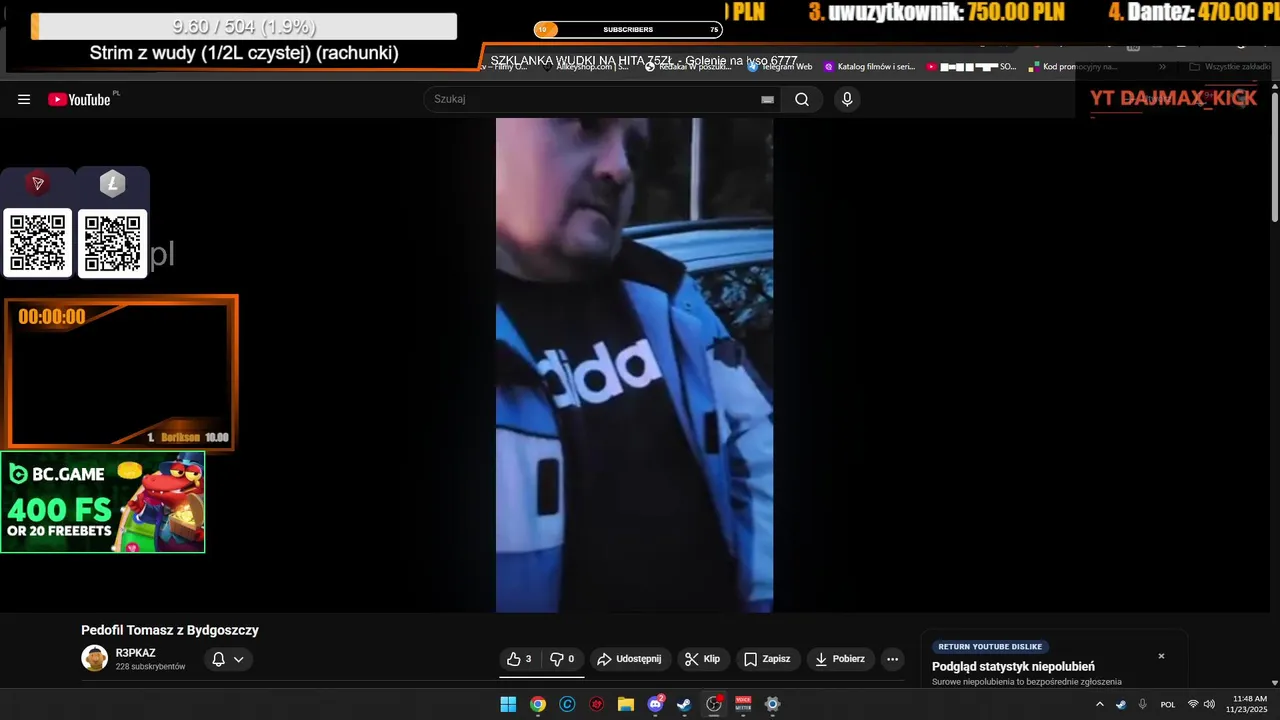Click the YT DAJMAX_KICK overlay text
Viewport: 1280px width, 720px height.
pyautogui.click(x=1173, y=98)
